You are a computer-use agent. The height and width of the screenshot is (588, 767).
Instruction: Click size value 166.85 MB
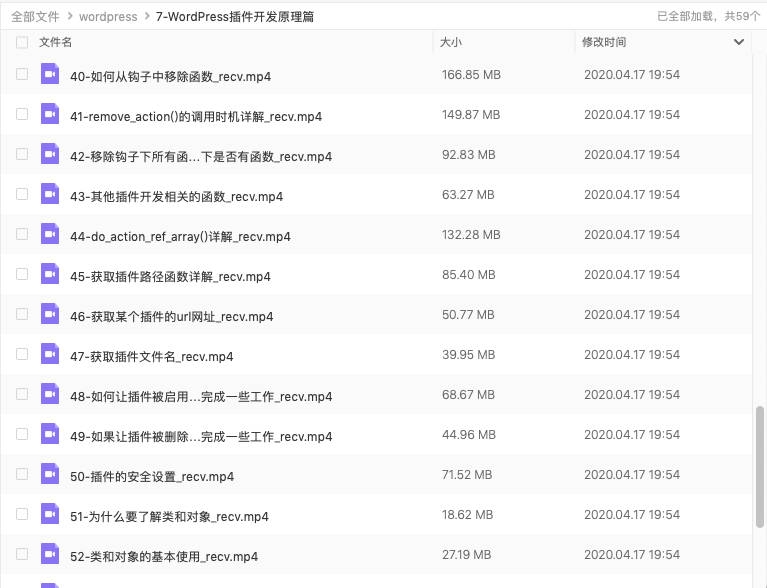point(471,75)
